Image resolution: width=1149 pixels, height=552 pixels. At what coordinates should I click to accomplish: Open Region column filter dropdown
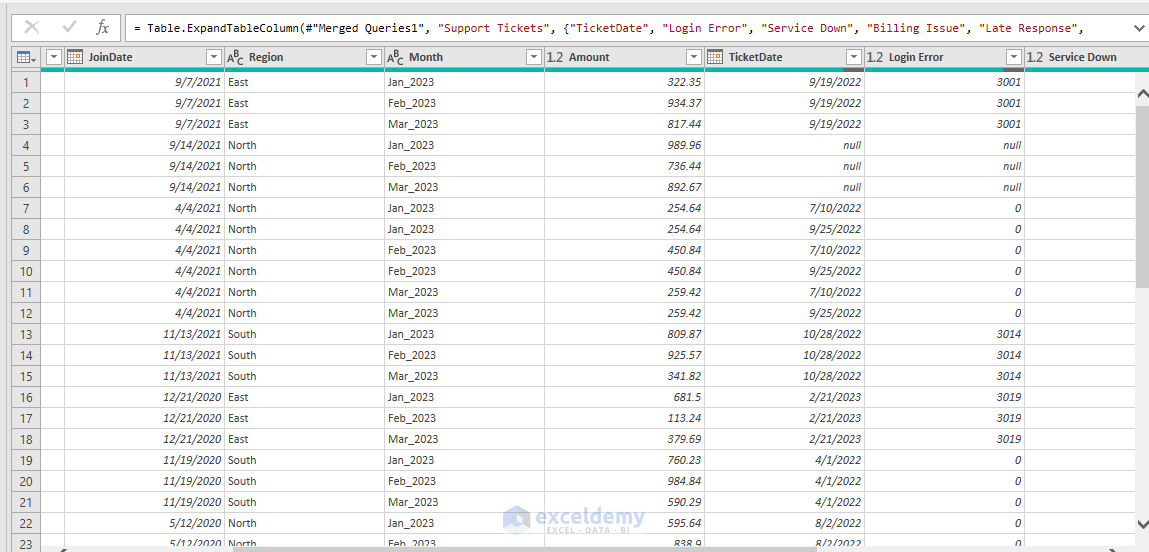coord(374,57)
